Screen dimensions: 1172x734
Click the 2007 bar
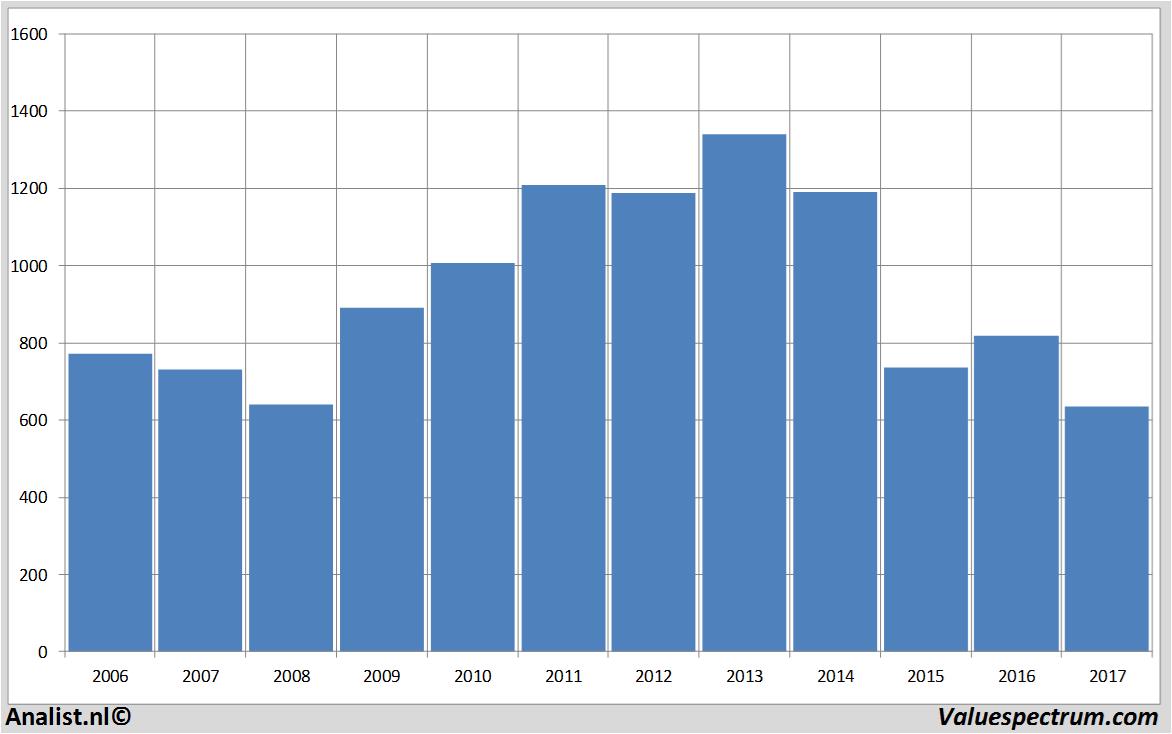point(200,510)
